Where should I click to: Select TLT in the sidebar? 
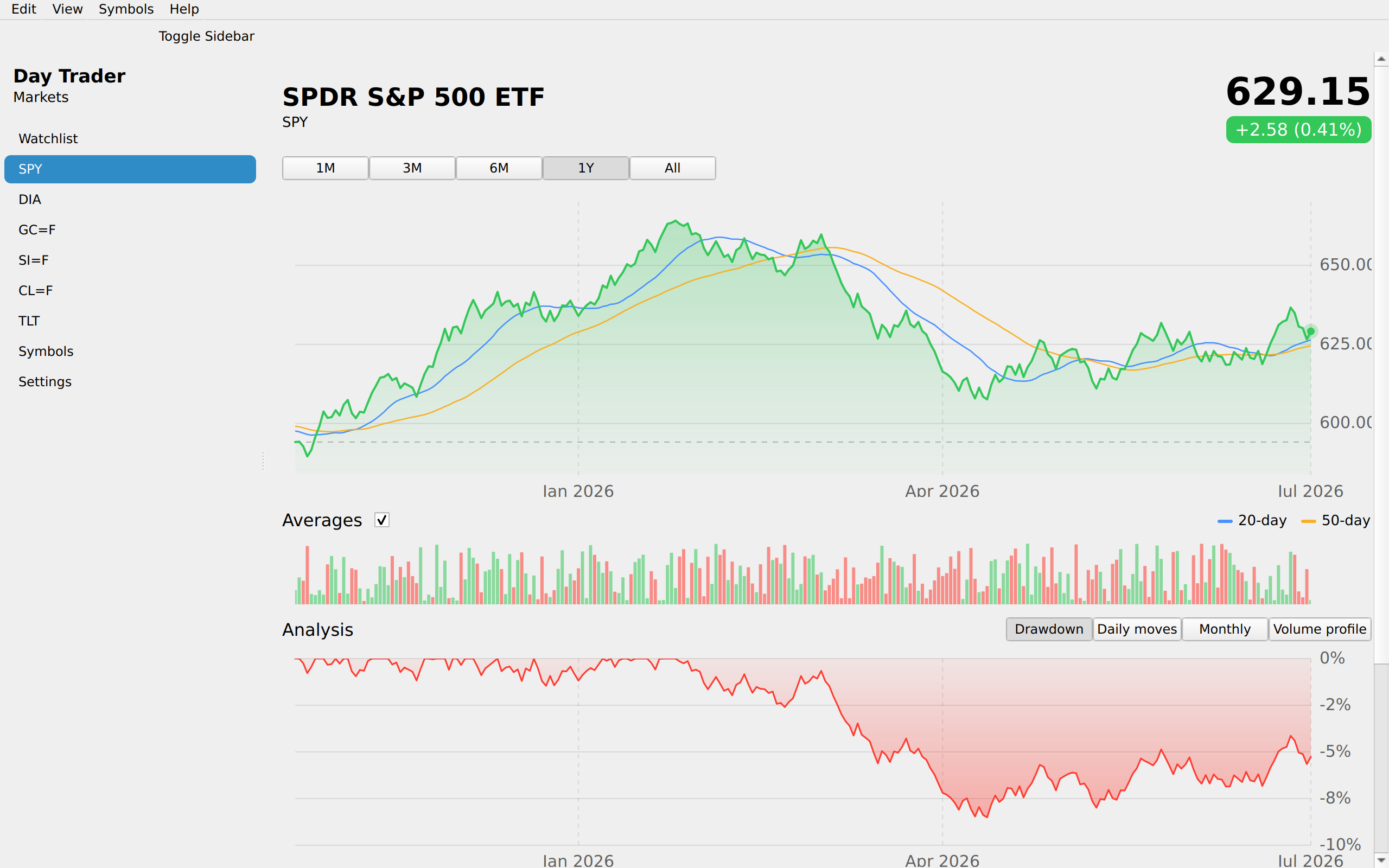coord(130,321)
